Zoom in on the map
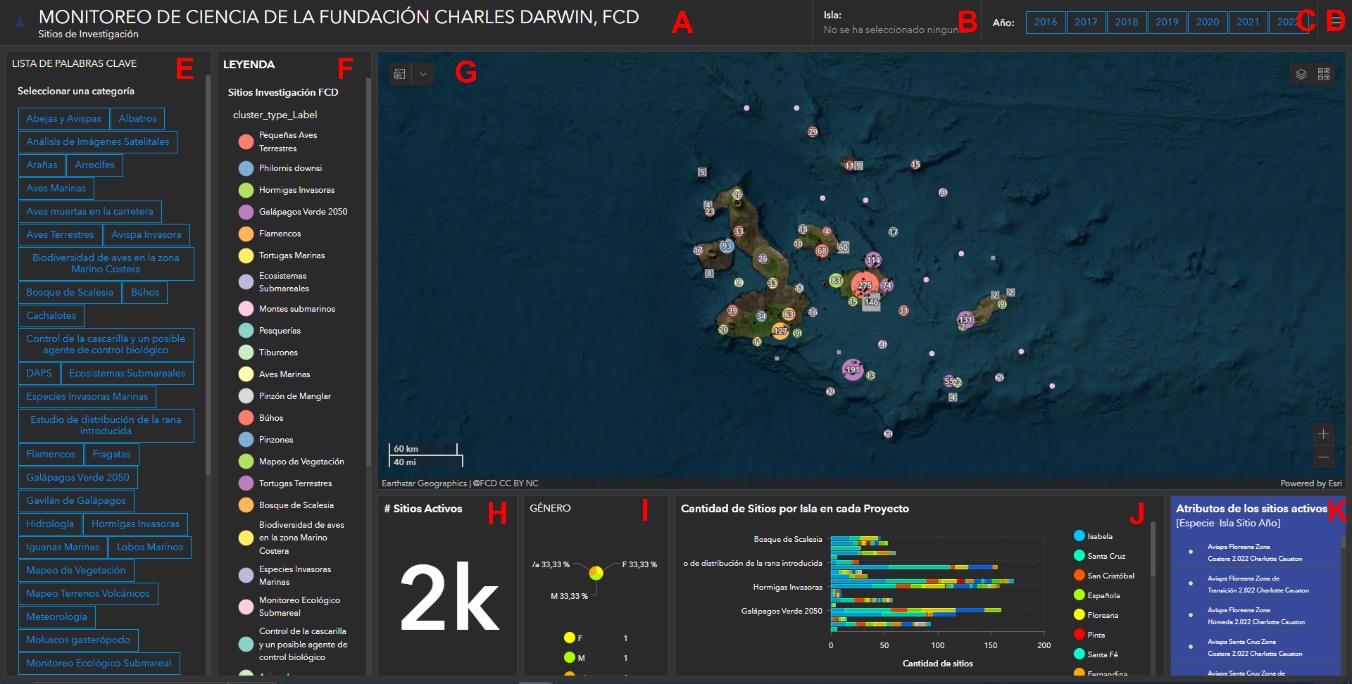1352x684 pixels. tap(1323, 434)
